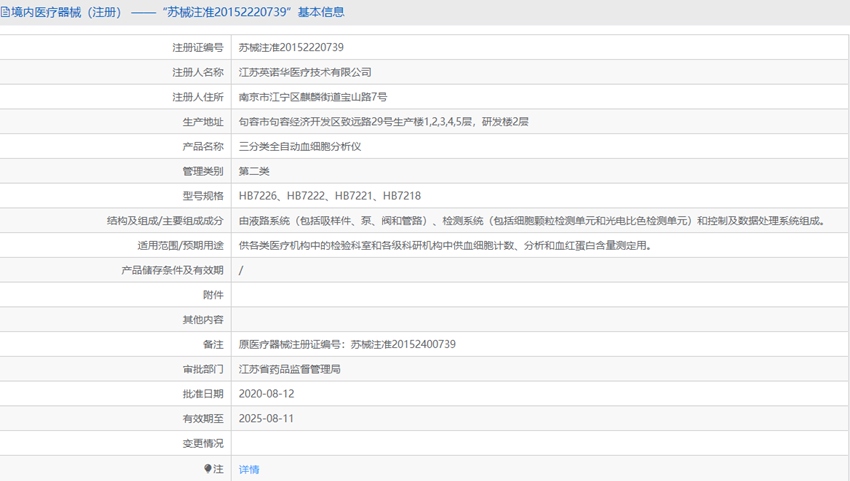Click approving department 江苏省药品监督管理局

(x=289, y=369)
